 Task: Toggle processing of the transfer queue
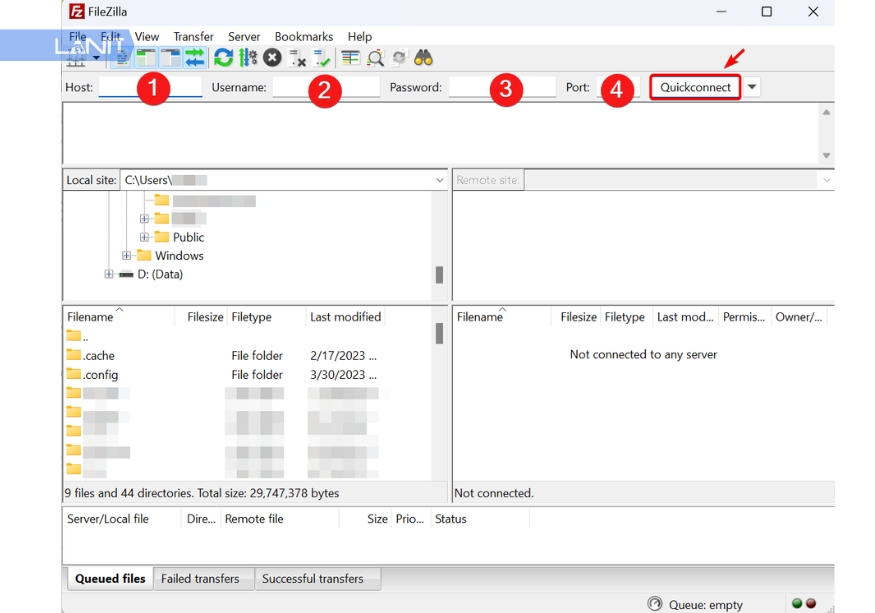point(247,58)
